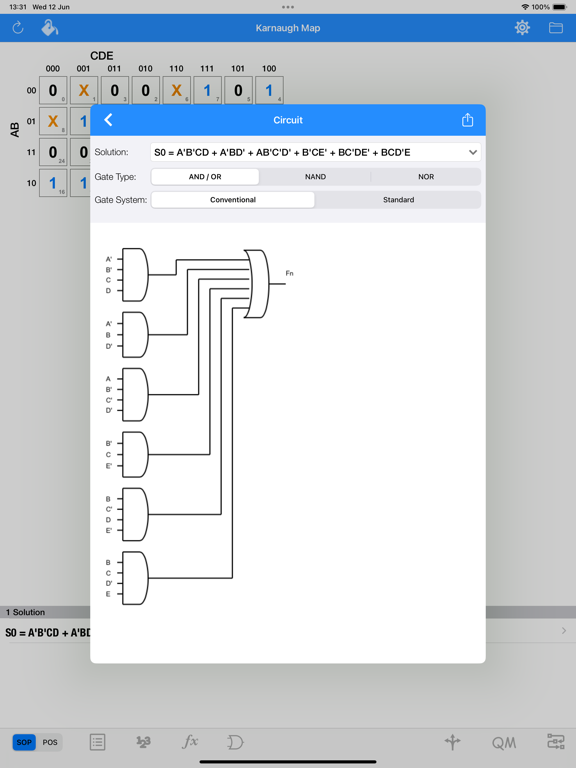Image resolution: width=576 pixels, height=768 pixels.
Task: Tap the BCD'E AND gate at bottom
Action: pyautogui.click(x=135, y=578)
